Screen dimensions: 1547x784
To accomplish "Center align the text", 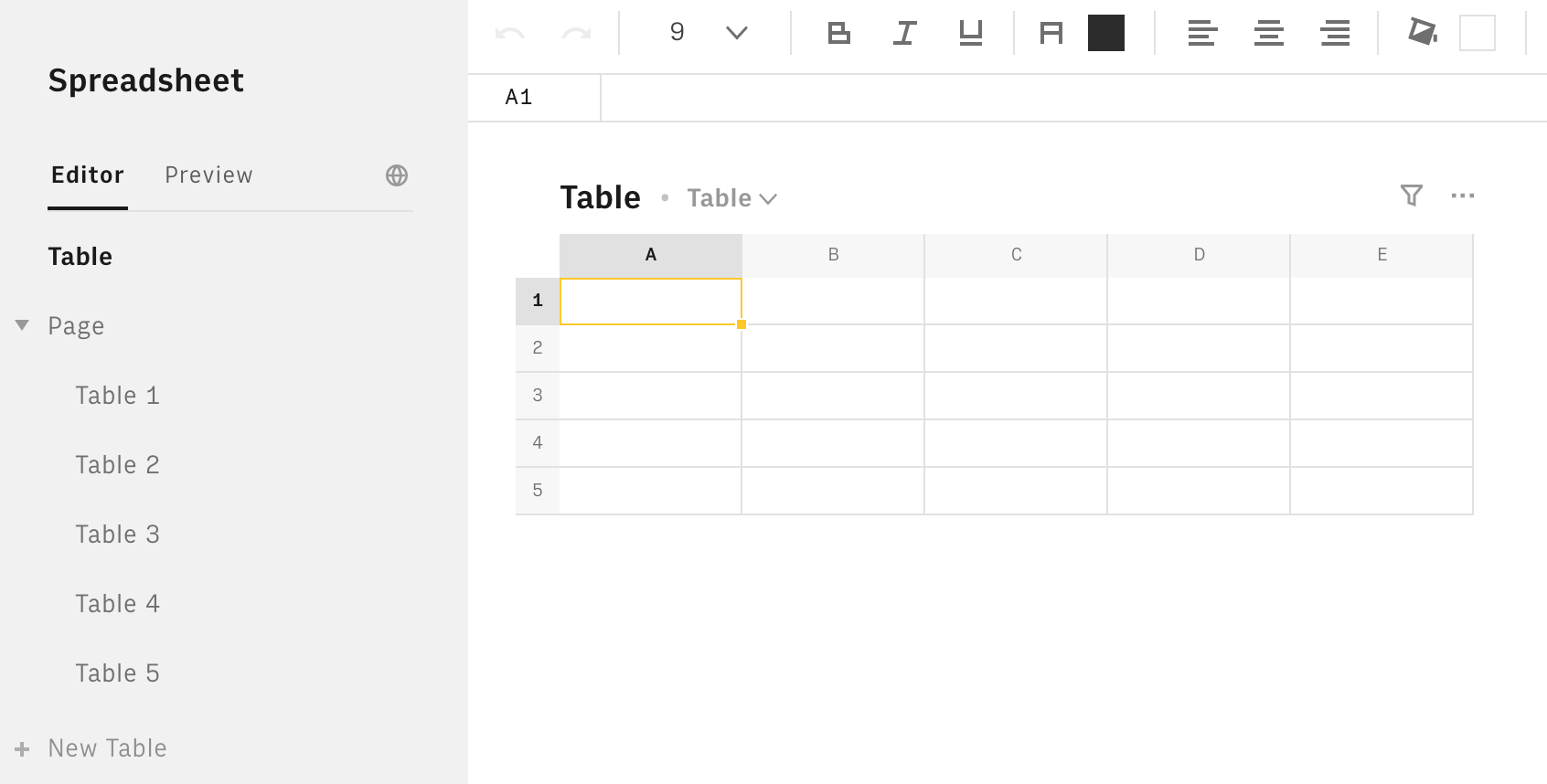I will [1268, 34].
